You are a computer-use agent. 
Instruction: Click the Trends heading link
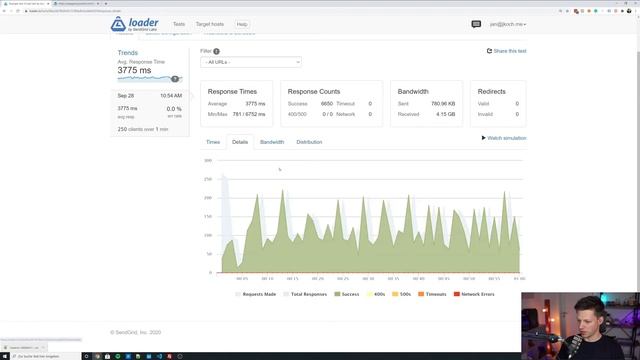(128, 53)
